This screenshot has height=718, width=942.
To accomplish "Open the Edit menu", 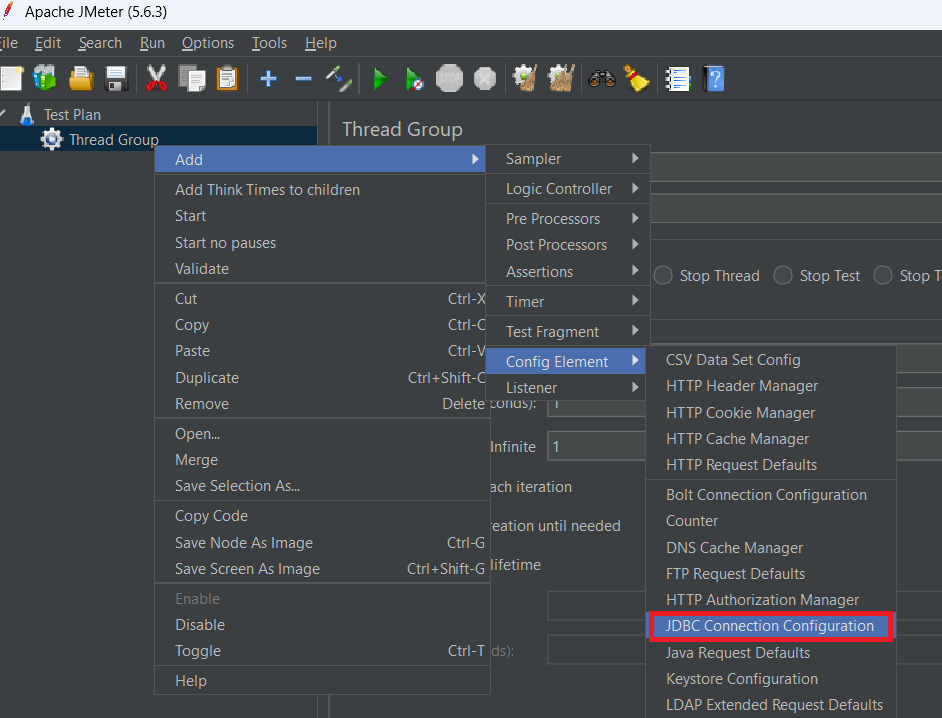I will click(x=48, y=43).
